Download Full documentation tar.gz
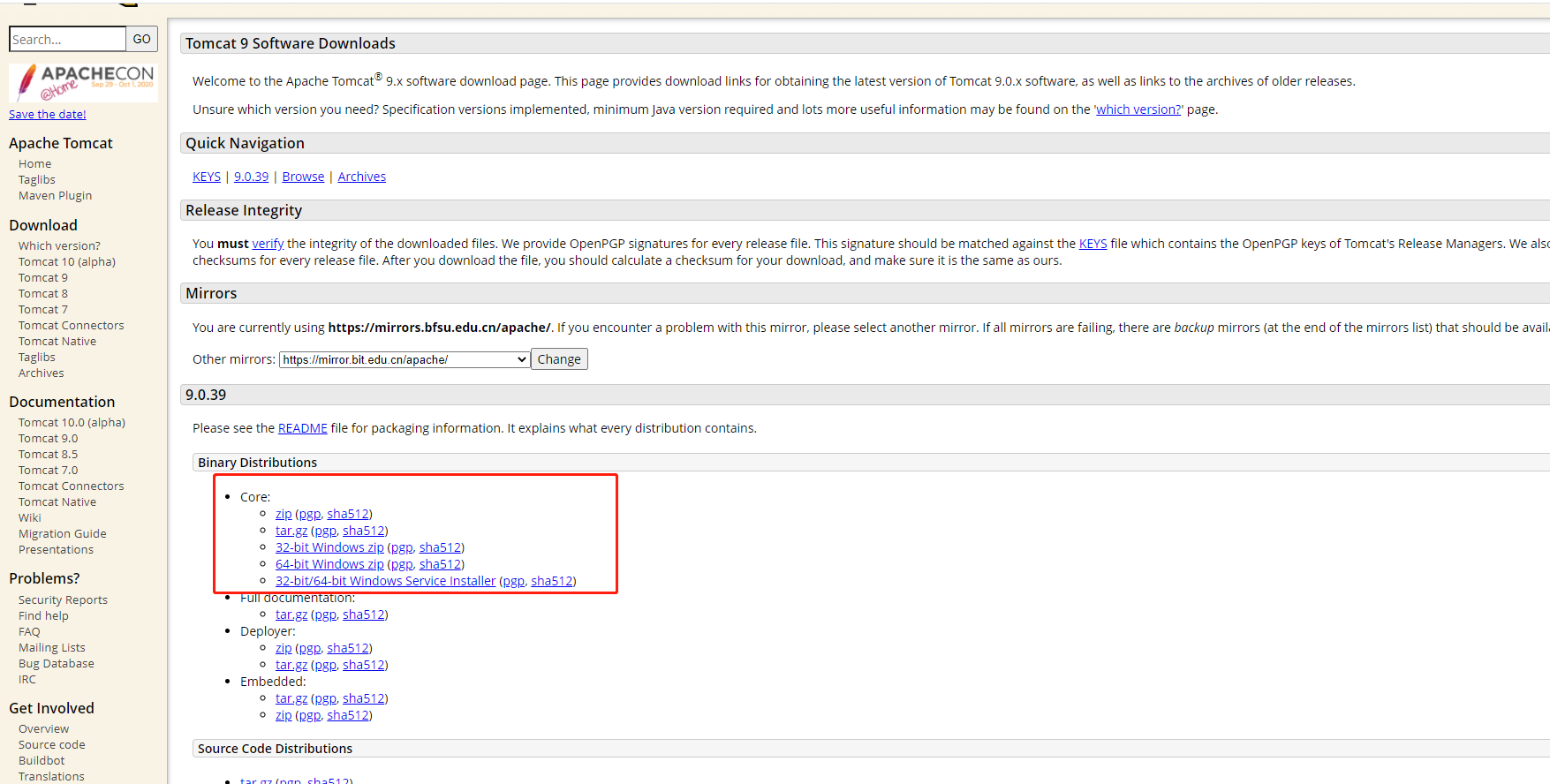 tap(291, 614)
